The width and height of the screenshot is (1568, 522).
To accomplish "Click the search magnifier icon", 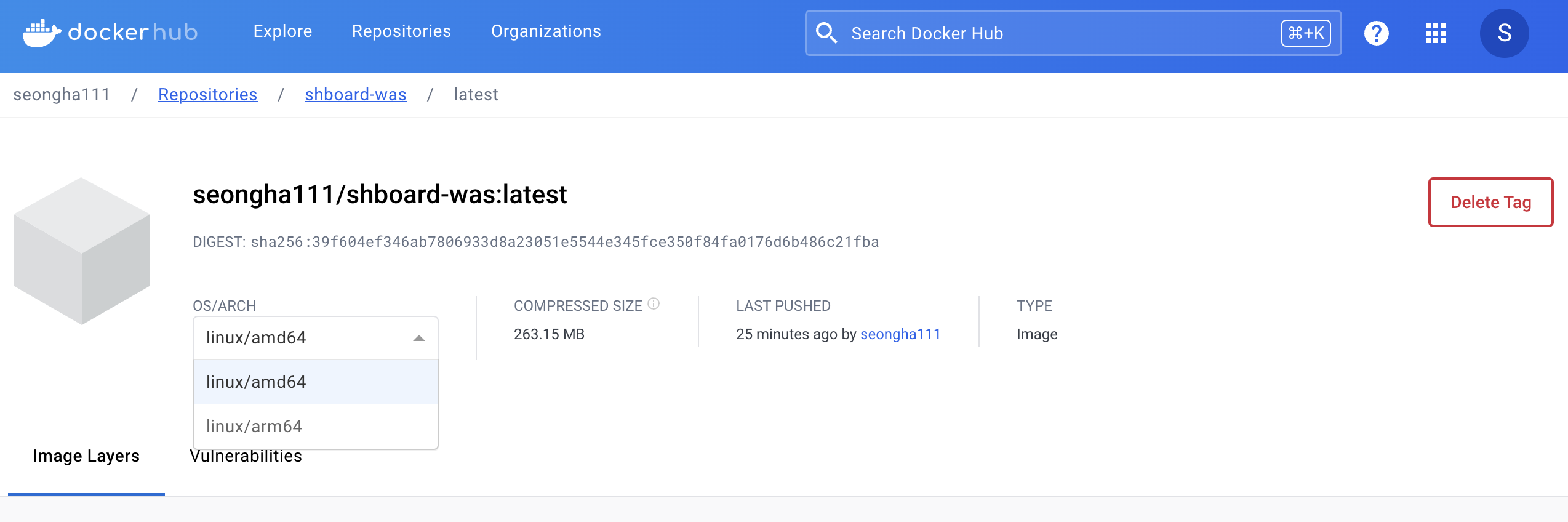I will click(x=826, y=33).
